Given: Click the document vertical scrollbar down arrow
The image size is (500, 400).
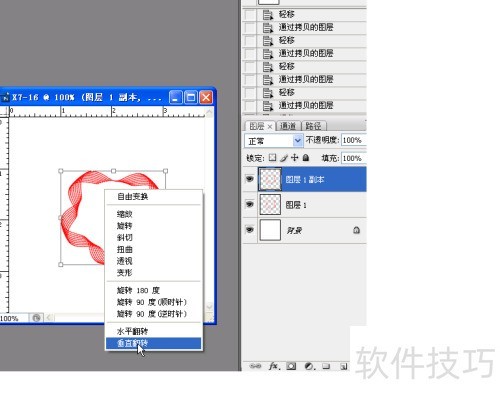Looking at the screenshot, I should point(209,307).
